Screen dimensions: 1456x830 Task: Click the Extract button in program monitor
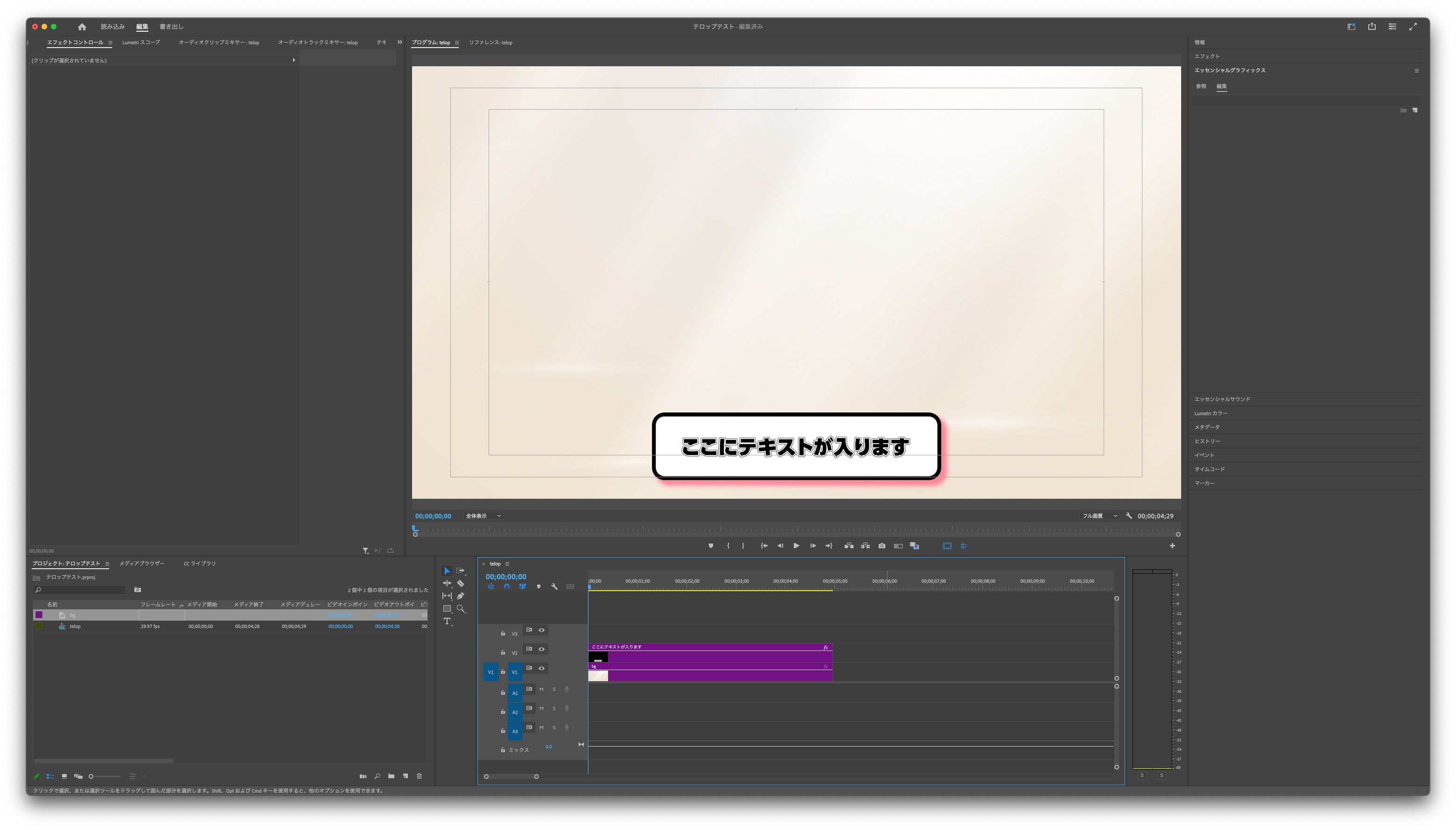865,545
